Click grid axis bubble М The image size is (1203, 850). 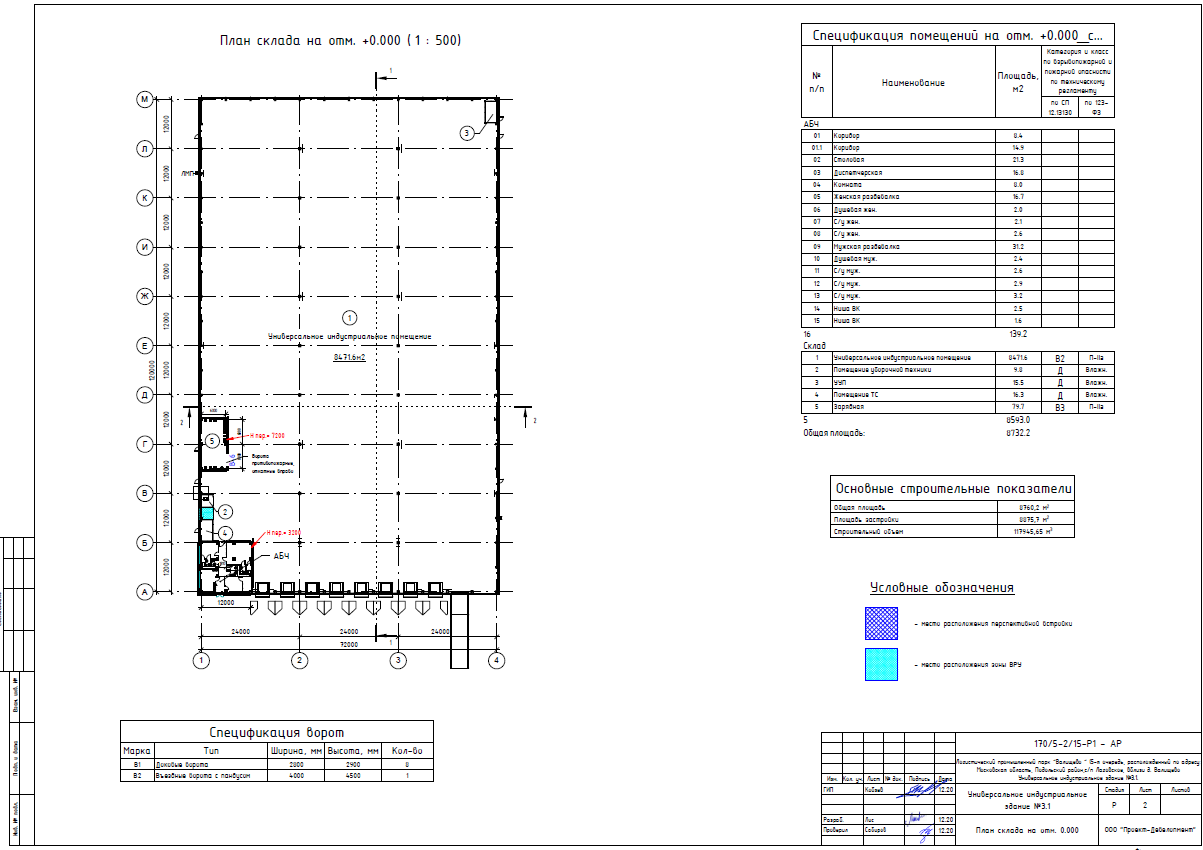point(144,100)
